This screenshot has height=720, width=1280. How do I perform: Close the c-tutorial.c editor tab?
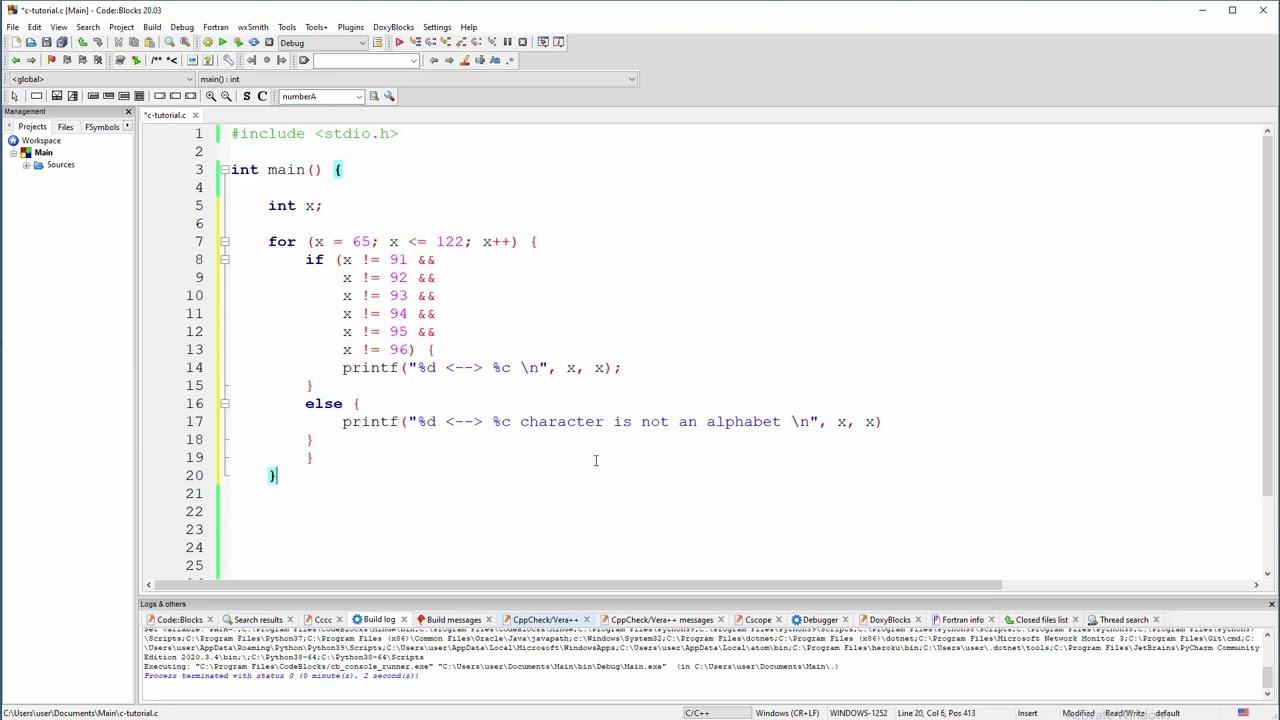pyautogui.click(x=196, y=115)
